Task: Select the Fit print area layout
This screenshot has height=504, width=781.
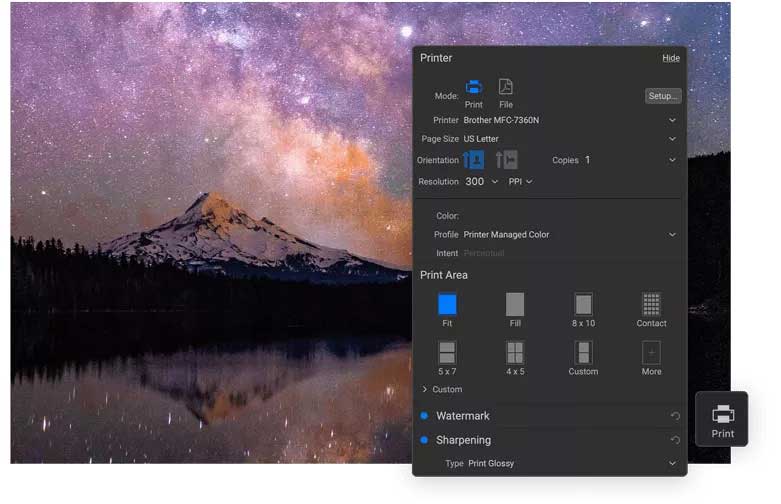Action: point(447,304)
